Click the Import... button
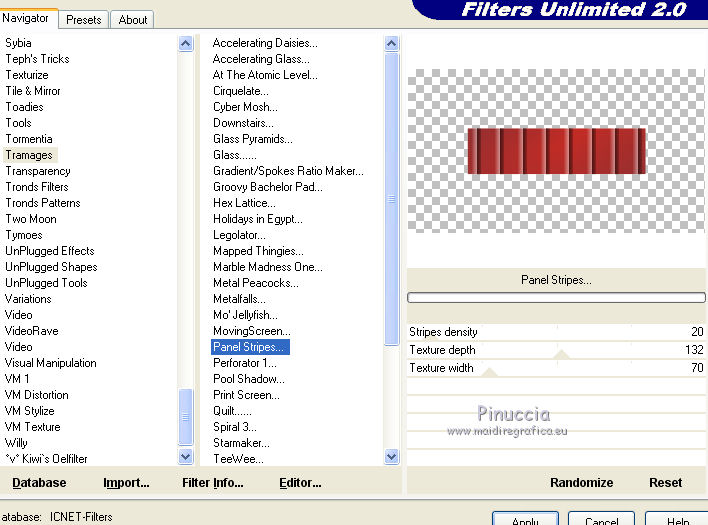 pos(126,483)
